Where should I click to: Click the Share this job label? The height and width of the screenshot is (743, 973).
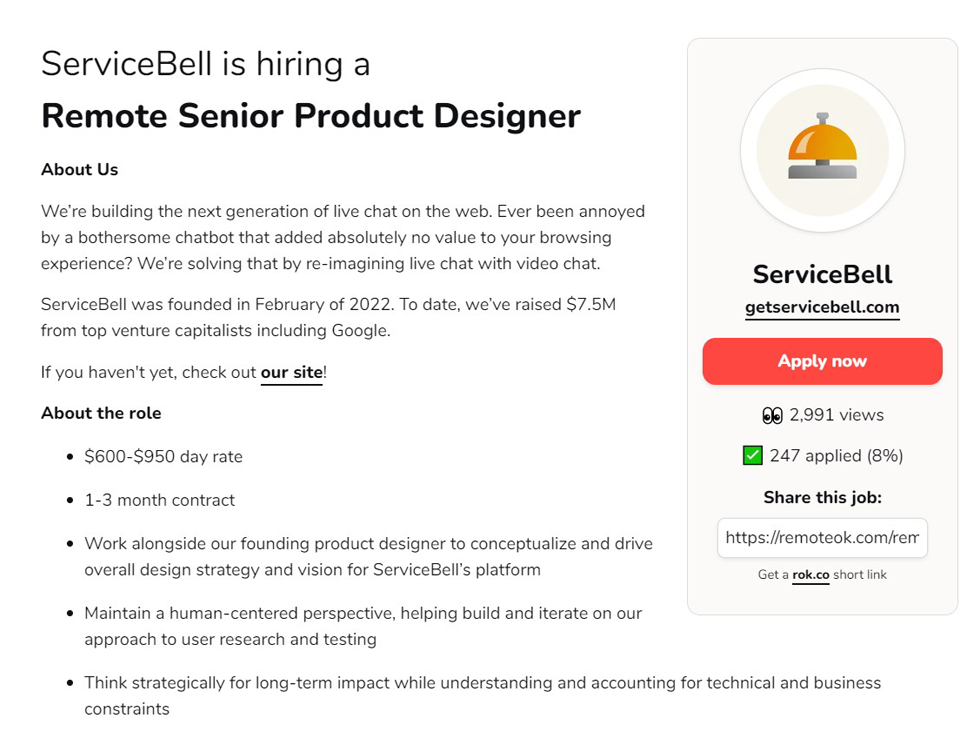click(822, 497)
